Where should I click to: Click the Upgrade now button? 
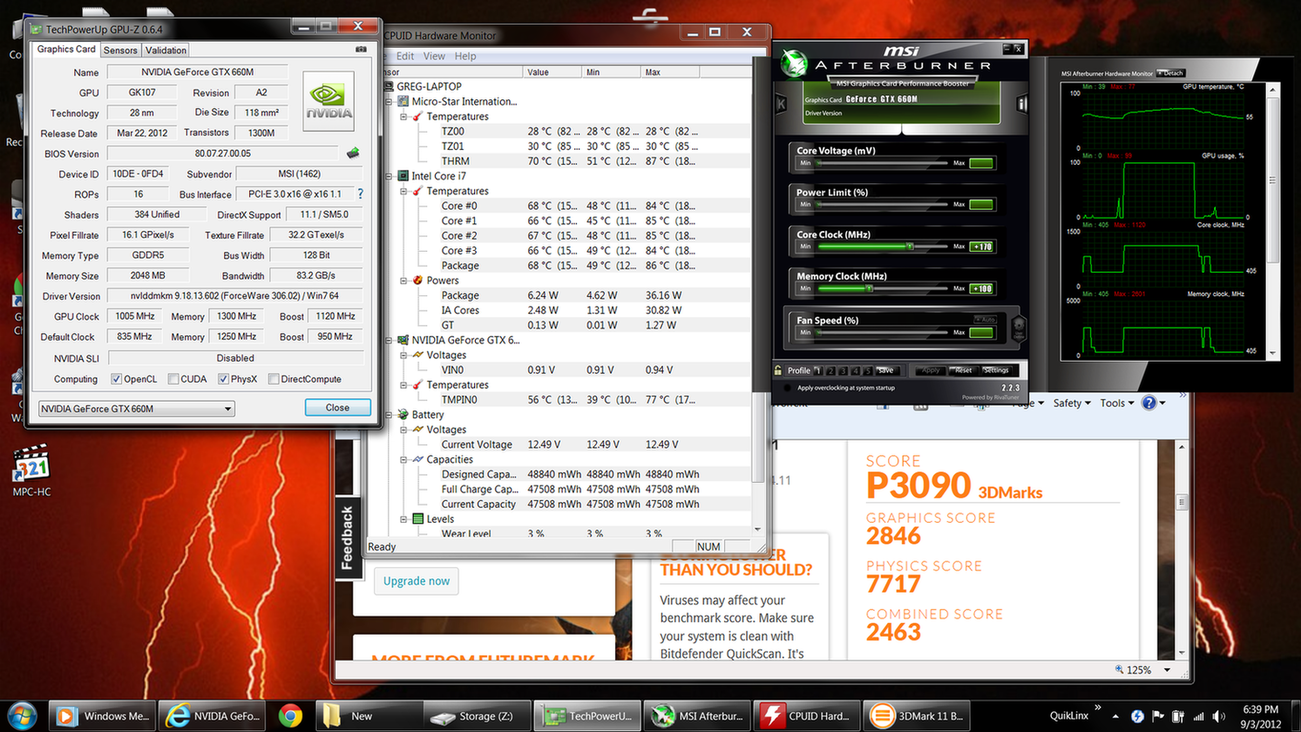click(x=417, y=581)
